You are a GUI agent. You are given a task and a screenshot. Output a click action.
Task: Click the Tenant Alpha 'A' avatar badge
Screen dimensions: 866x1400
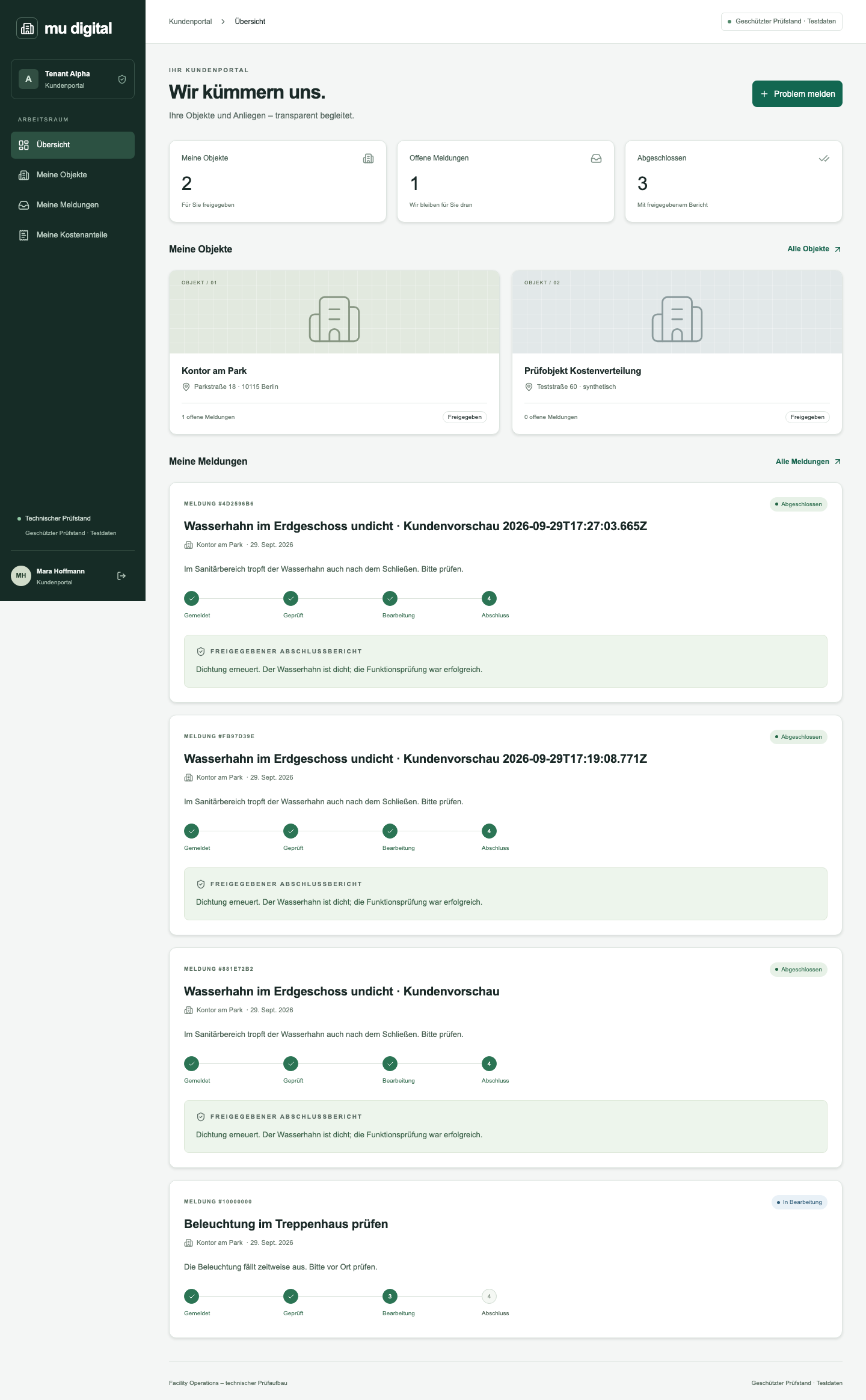pos(28,79)
